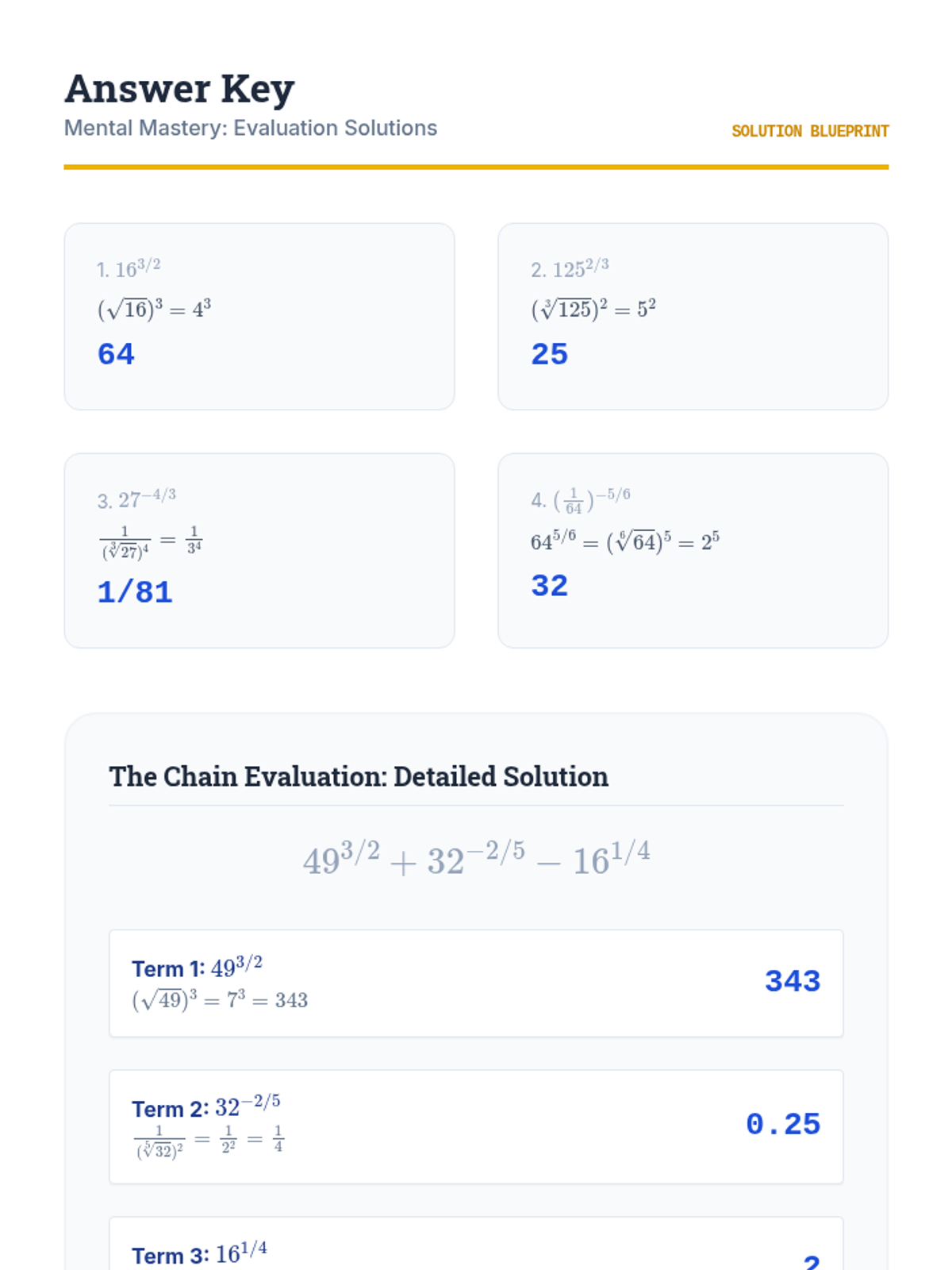The height and width of the screenshot is (1270, 952).
Task: Select the Term 2 row
Action: [x=476, y=1127]
